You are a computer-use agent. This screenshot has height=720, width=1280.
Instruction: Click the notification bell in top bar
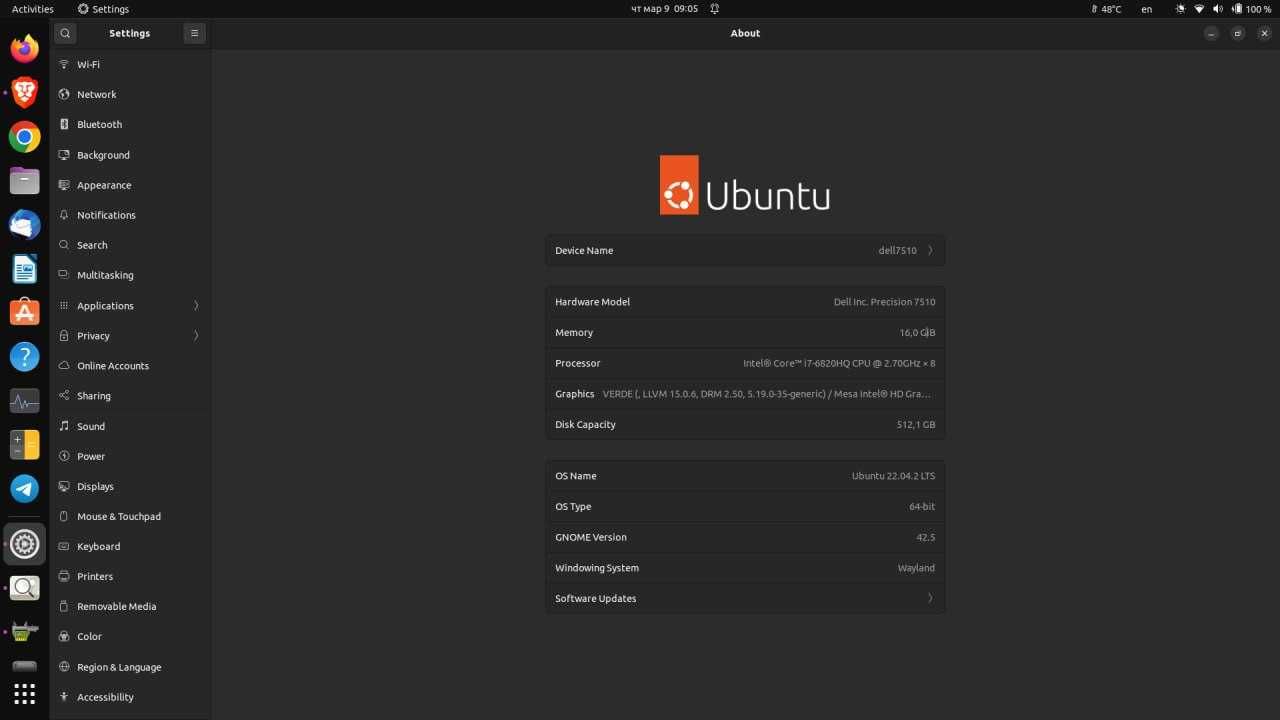715,9
